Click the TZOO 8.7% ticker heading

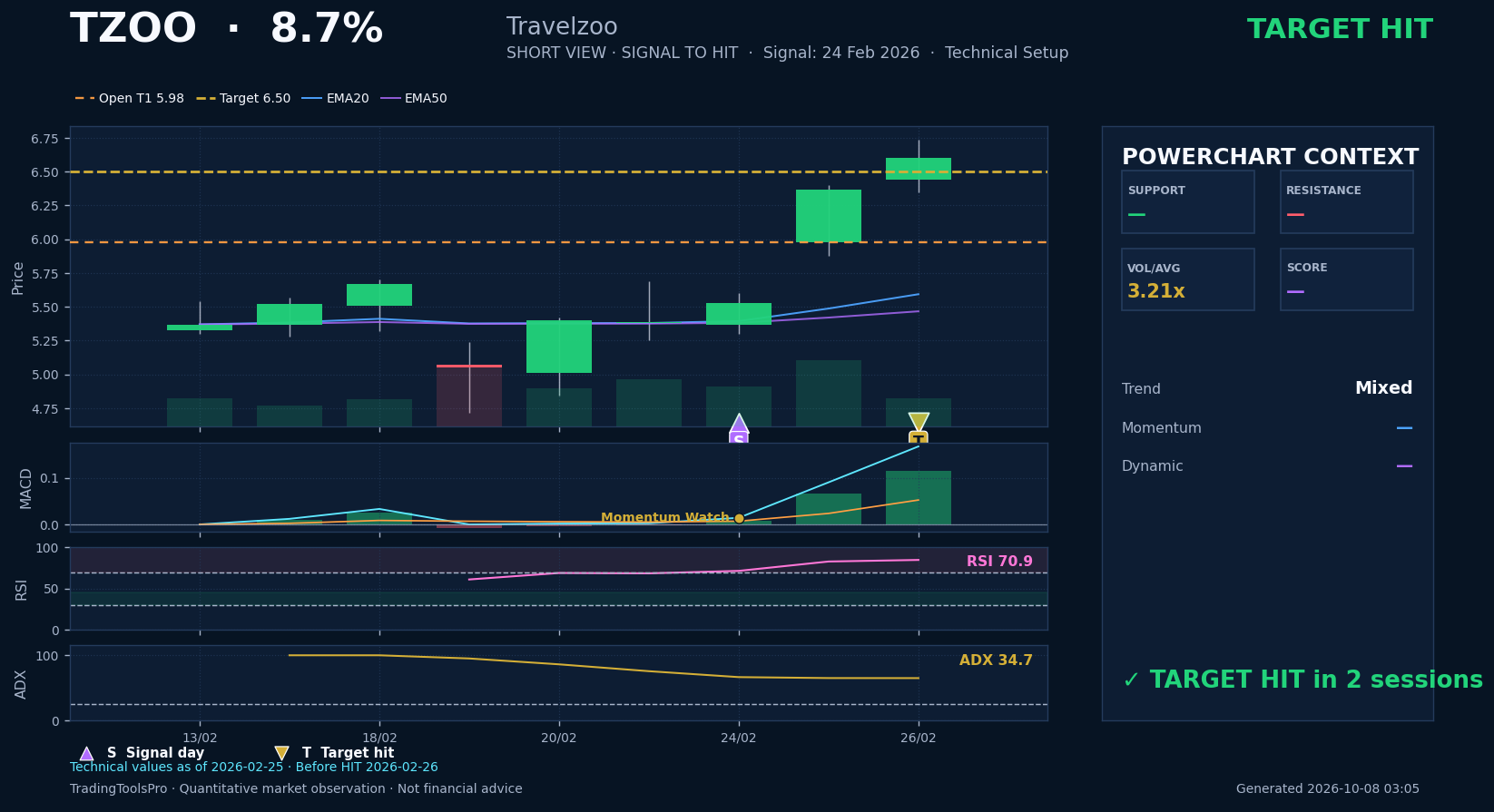click(226, 29)
